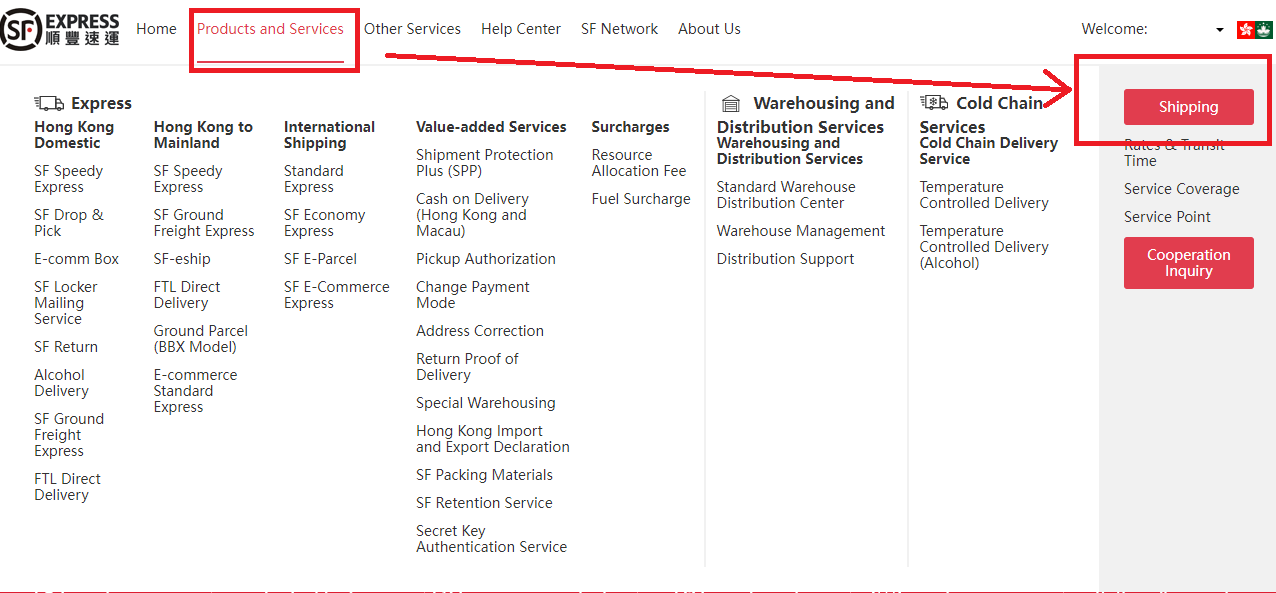The width and height of the screenshot is (1276, 593).
Task: Open Temperature Controlled Delivery (Alcohol)
Action: click(x=984, y=247)
